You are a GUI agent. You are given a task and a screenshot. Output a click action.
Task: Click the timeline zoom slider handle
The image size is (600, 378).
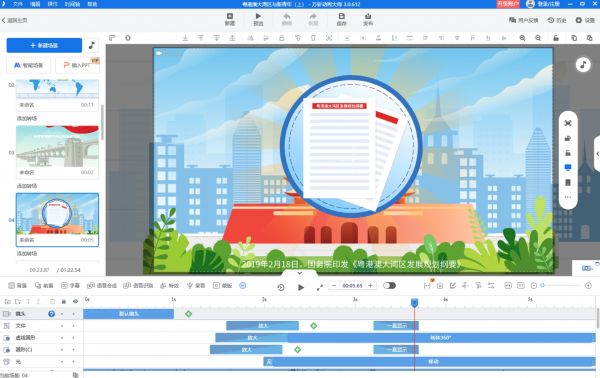[x=542, y=285]
